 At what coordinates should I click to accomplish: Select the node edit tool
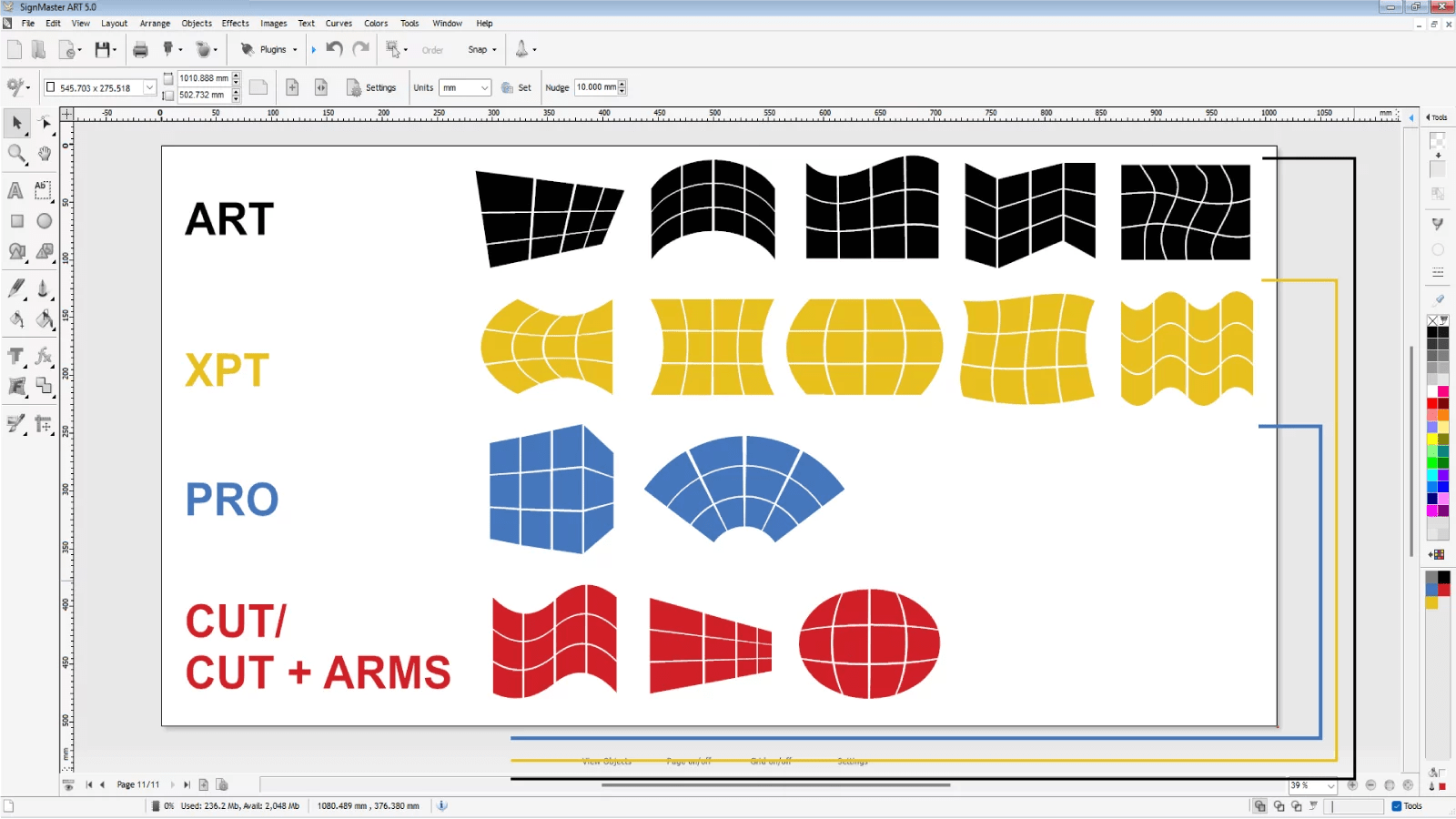pyautogui.click(x=45, y=122)
